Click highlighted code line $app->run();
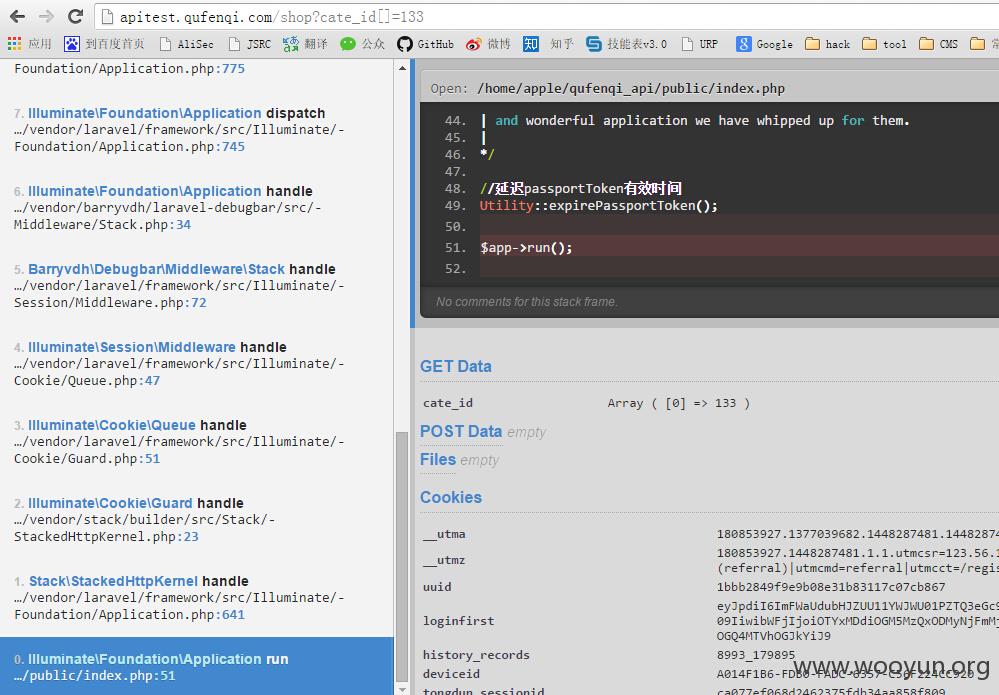Screen dimensions: 999x695 [526, 248]
